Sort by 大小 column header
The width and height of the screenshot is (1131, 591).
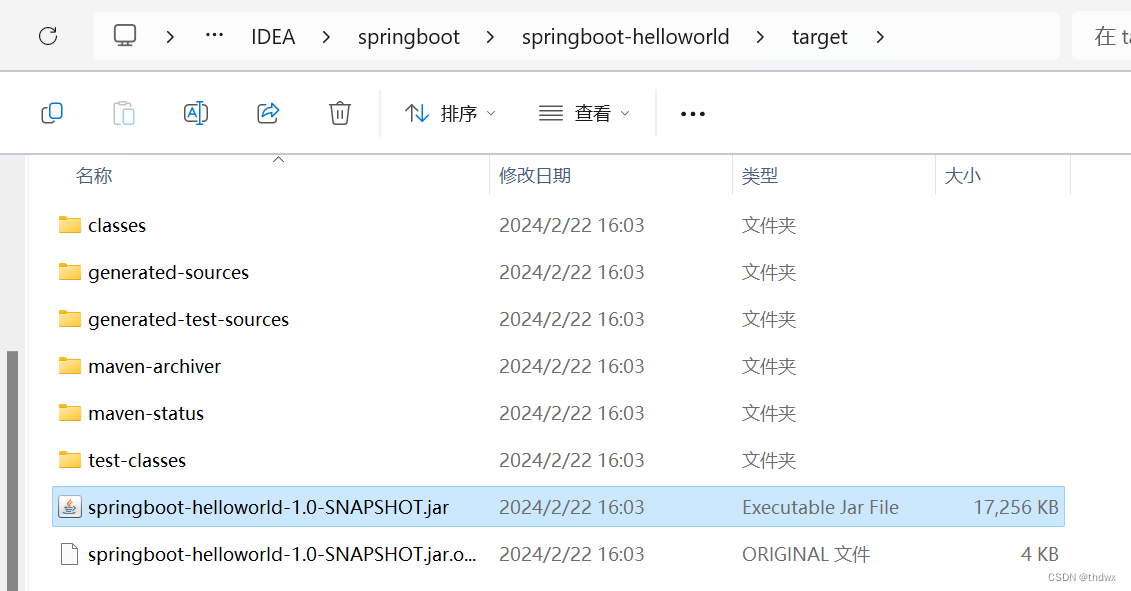(x=962, y=175)
